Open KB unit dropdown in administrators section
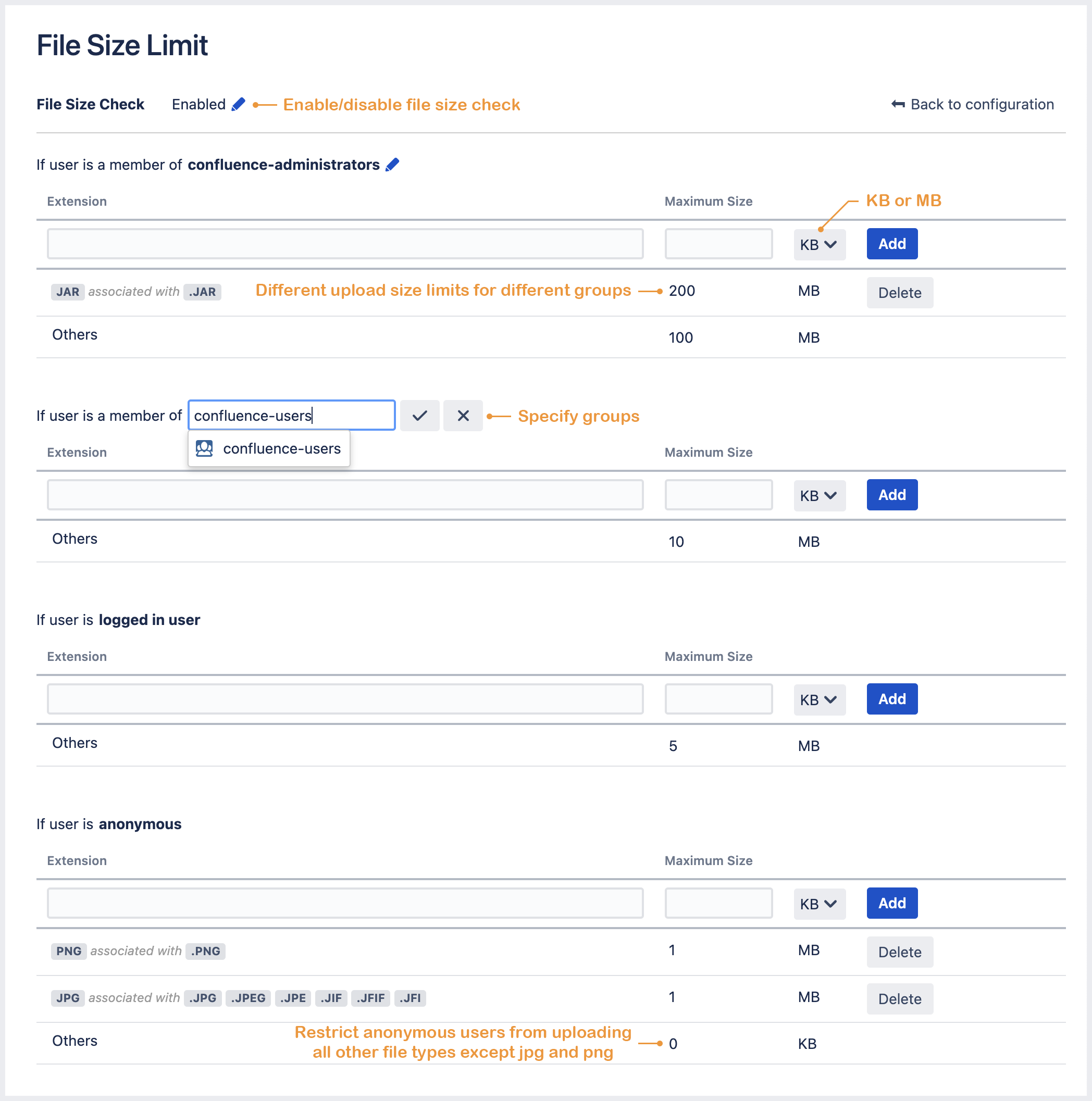This screenshot has height=1101, width=1092. tap(819, 244)
